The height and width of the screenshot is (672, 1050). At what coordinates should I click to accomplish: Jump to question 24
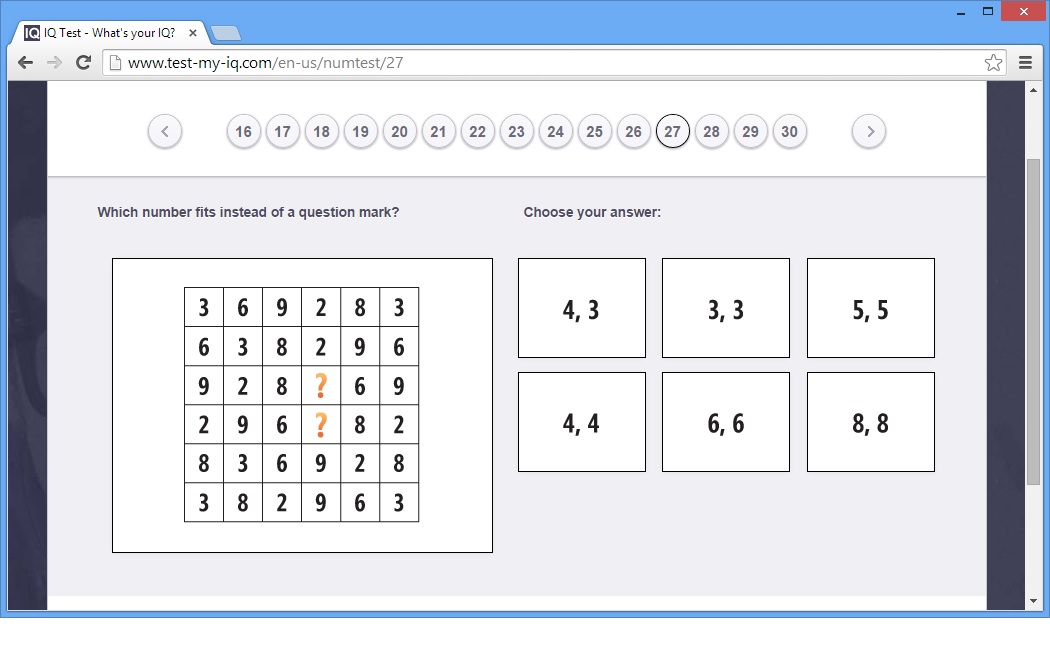(556, 131)
